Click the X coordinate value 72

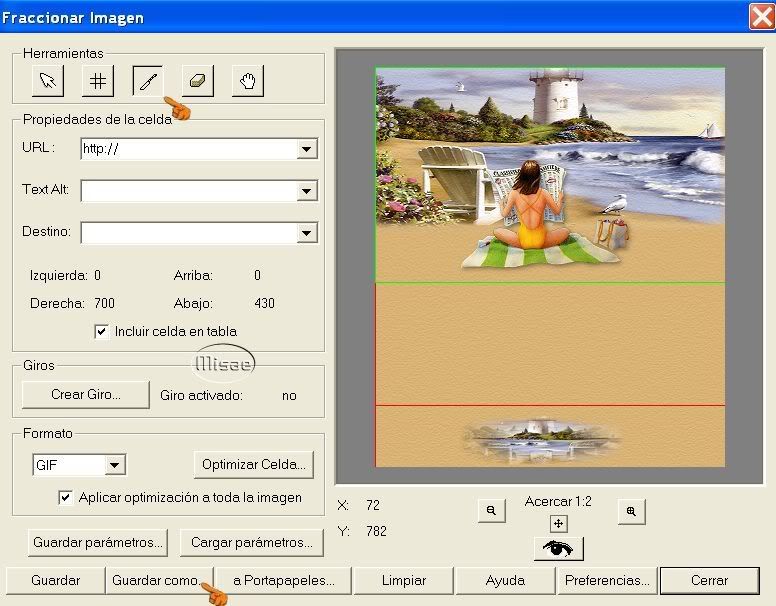tap(373, 505)
